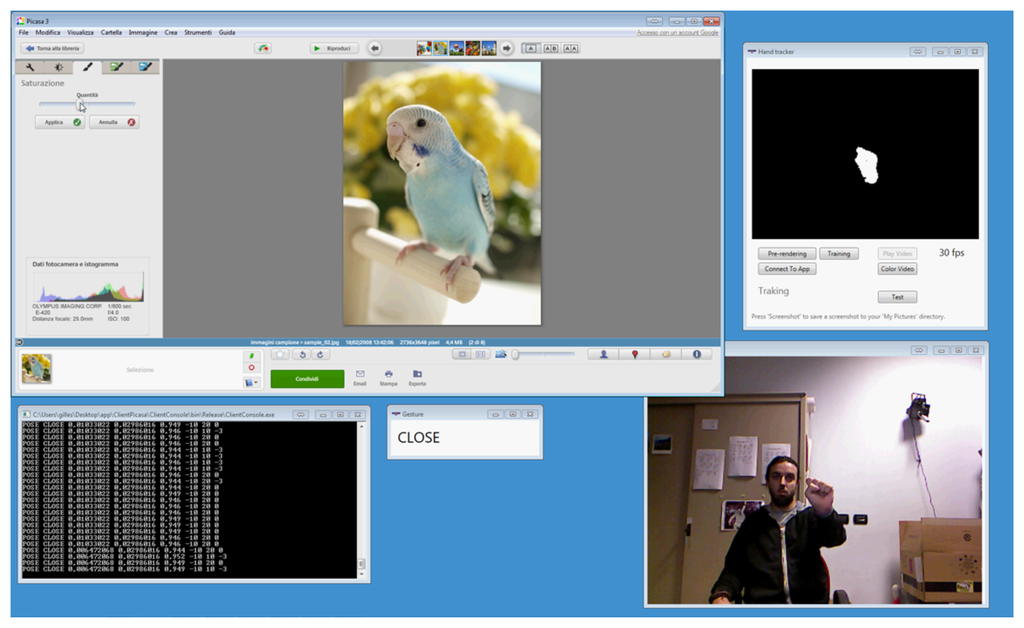Open the wrench basic fixes tab

[30, 67]
